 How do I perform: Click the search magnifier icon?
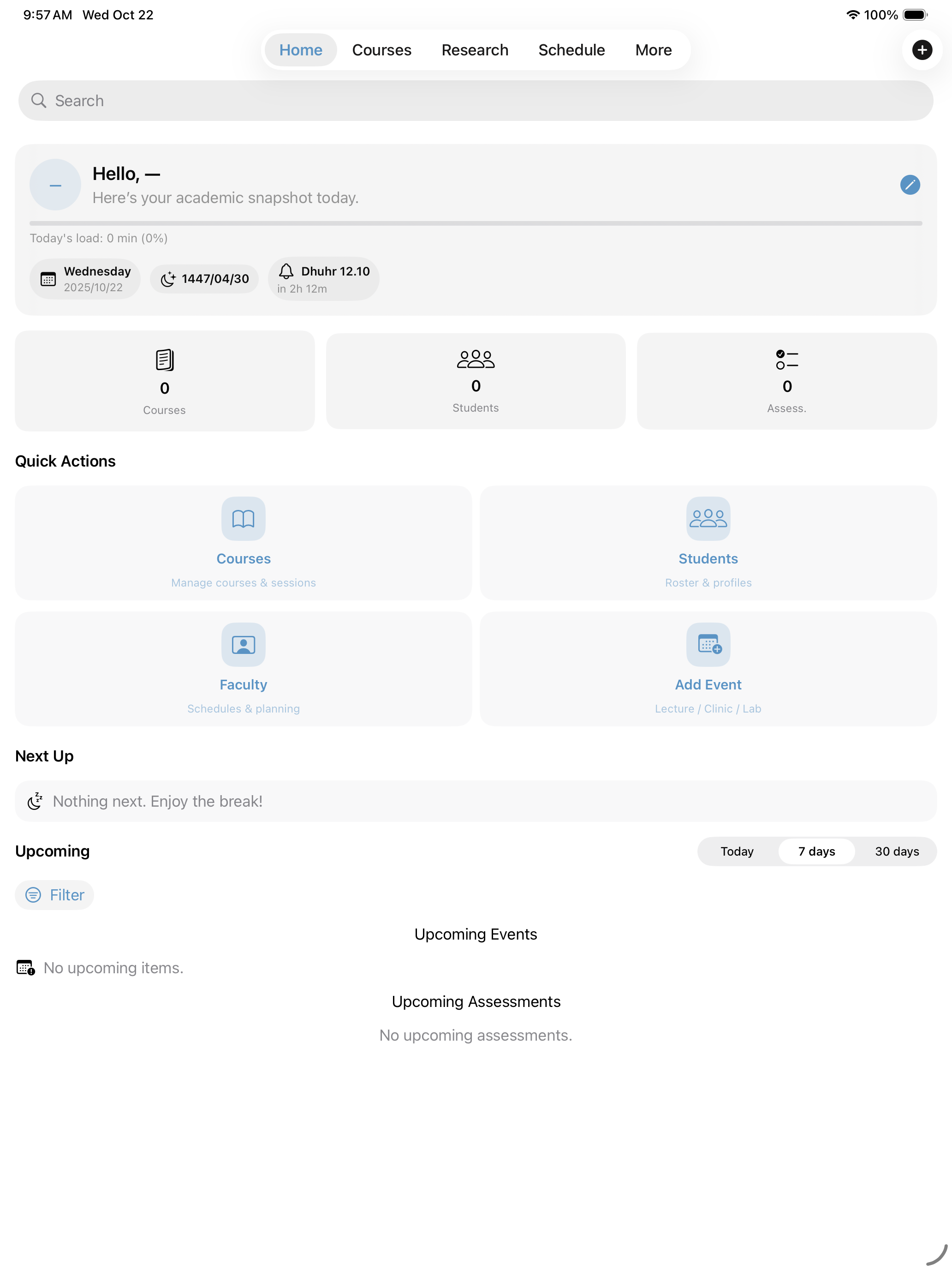click(x=38, y=101)
